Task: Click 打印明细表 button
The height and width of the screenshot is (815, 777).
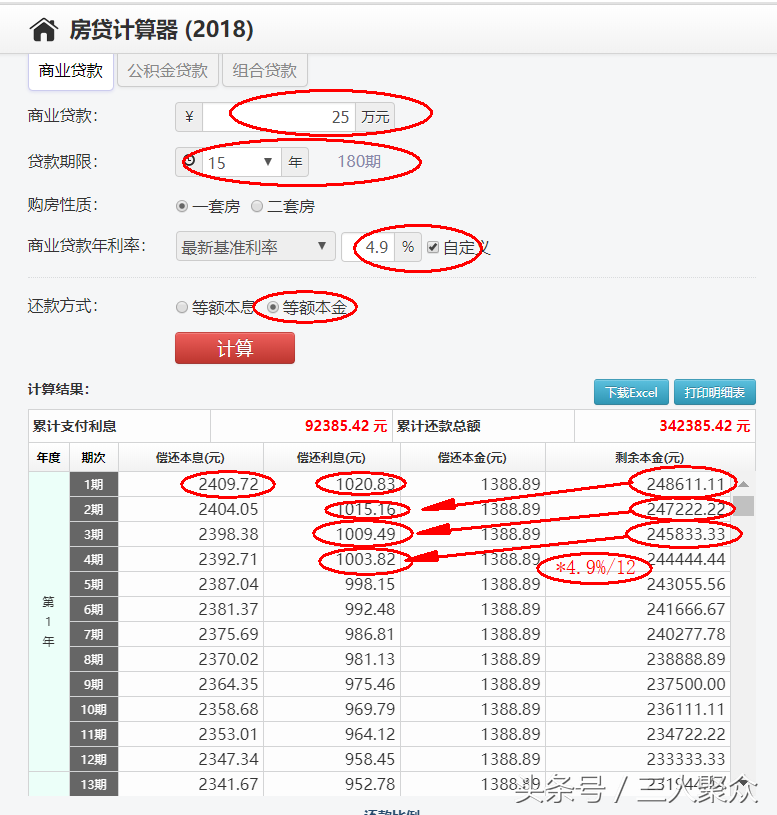Action: click(x=714, y=392)
